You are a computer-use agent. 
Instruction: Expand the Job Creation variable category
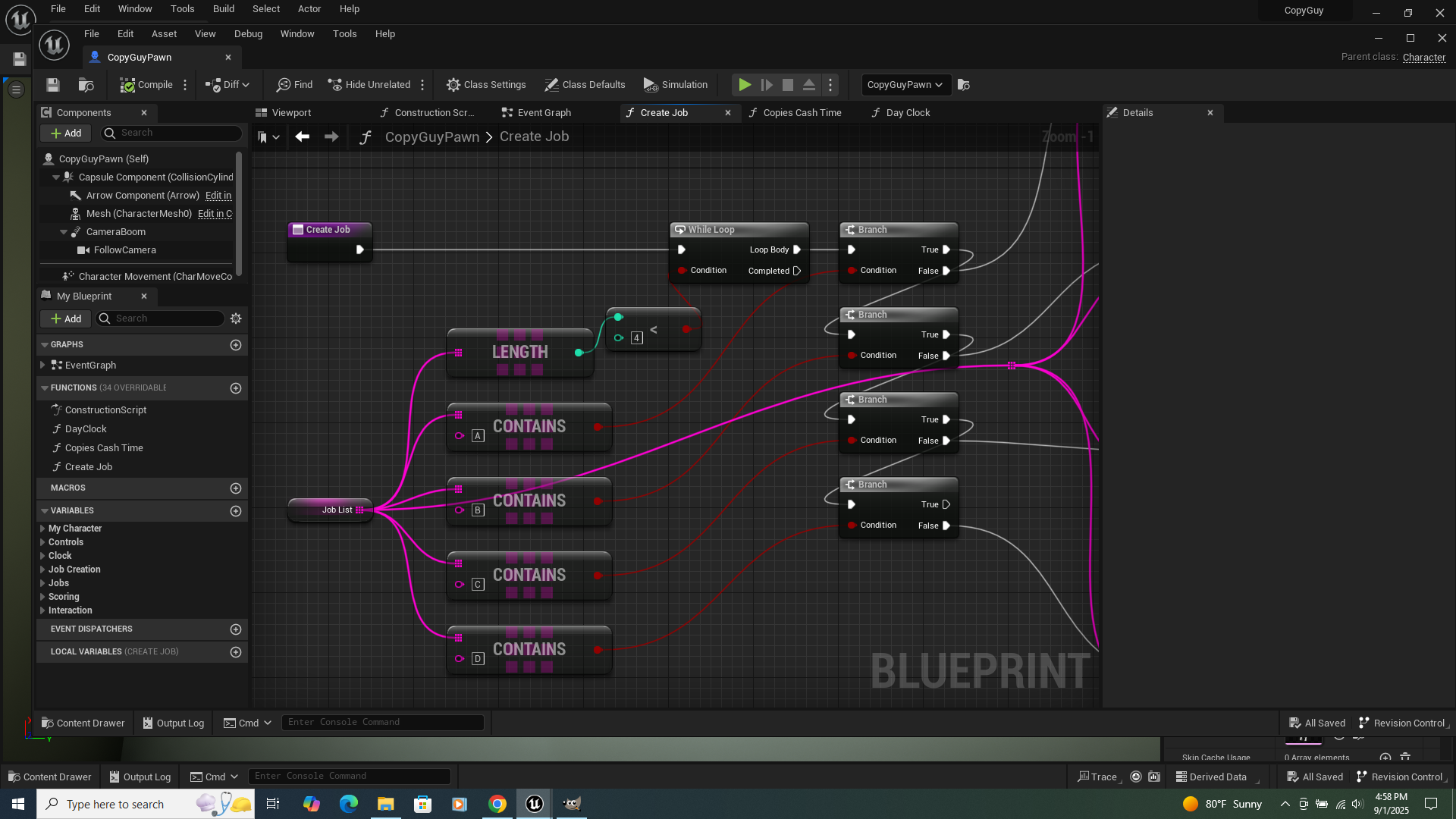pos(42,570)
